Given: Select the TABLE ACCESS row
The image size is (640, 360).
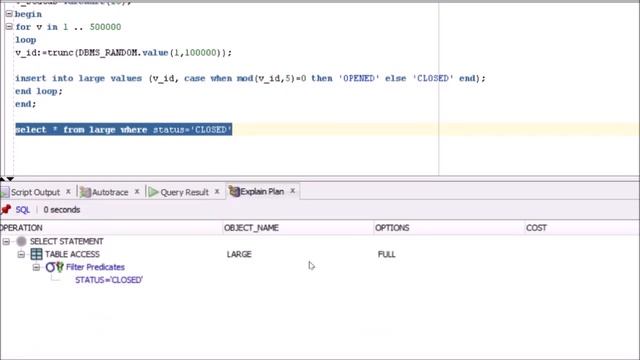Looking at the screenshot, I should pos(72,254).
